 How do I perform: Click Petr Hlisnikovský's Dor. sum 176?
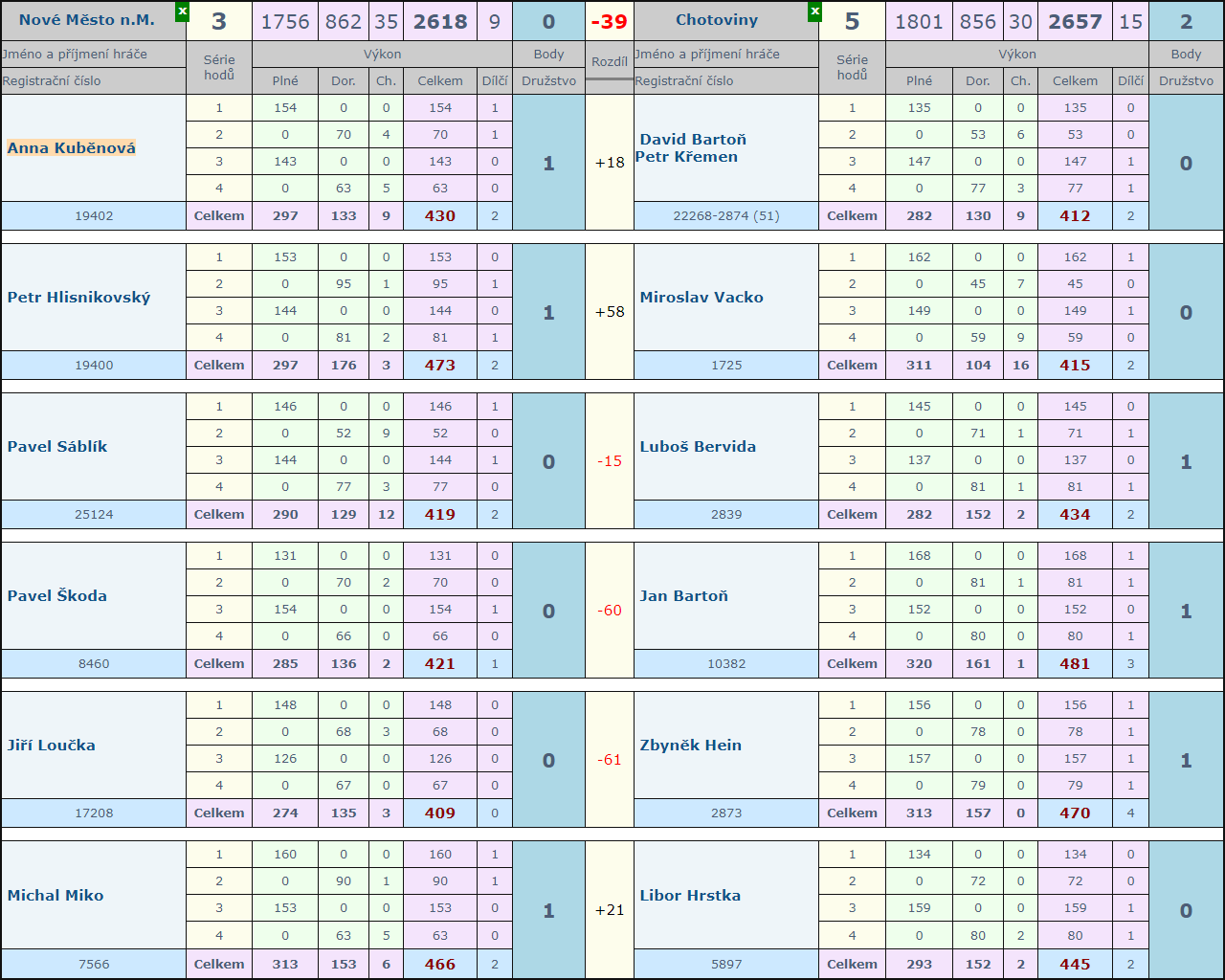click(x=344, y=366)
